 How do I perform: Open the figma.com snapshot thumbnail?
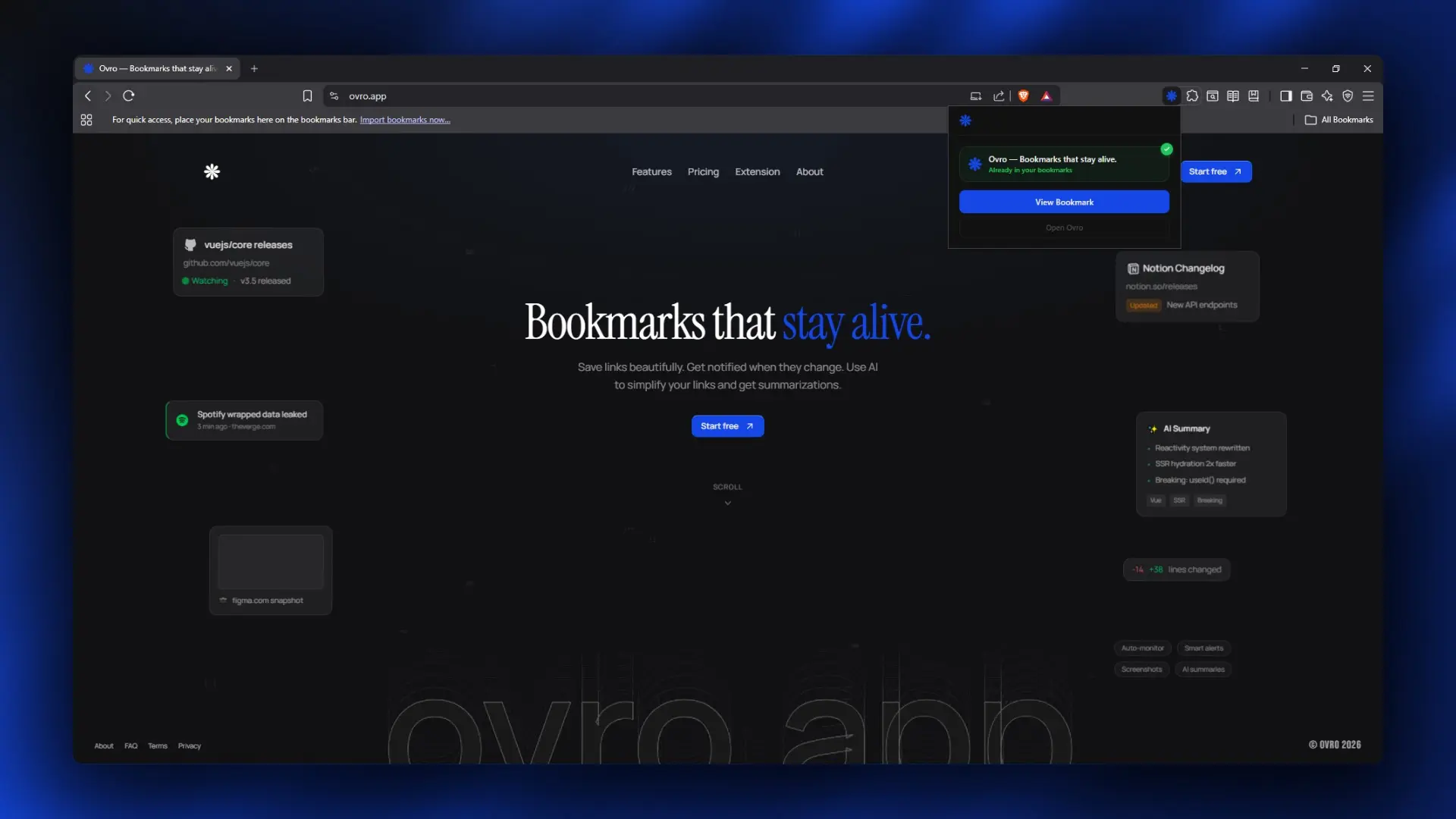click(x=271, y=562)
